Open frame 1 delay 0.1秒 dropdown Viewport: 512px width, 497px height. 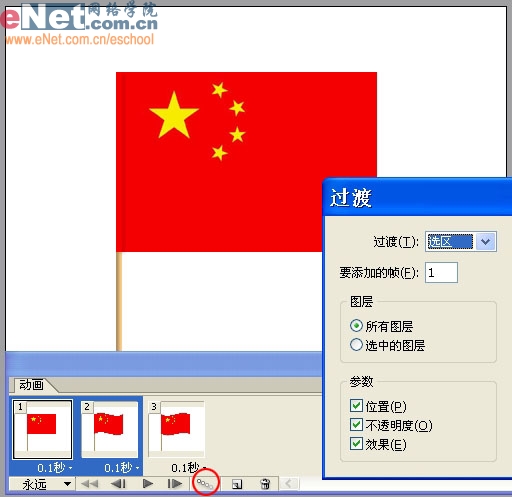(54, 468)
